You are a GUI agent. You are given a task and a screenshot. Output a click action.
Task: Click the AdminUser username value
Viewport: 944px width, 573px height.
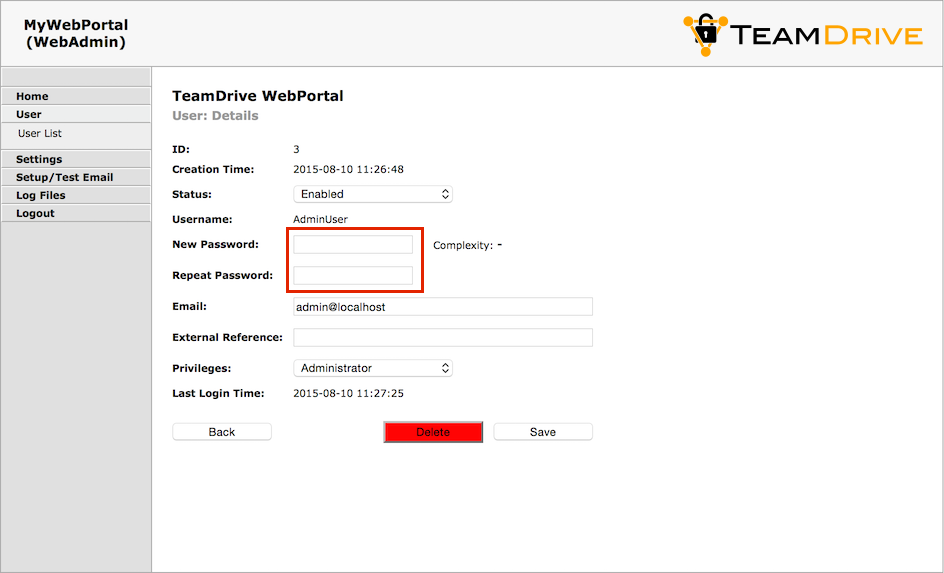click(x=320, y=220)
